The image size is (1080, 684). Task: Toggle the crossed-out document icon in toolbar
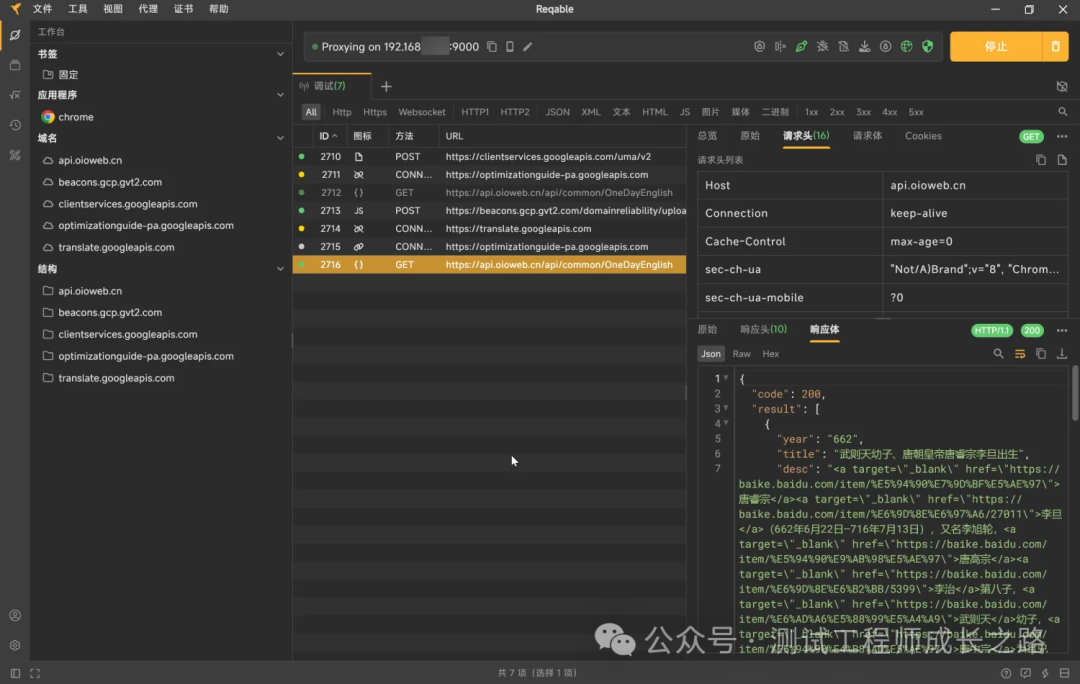click(x=843, y=47)
